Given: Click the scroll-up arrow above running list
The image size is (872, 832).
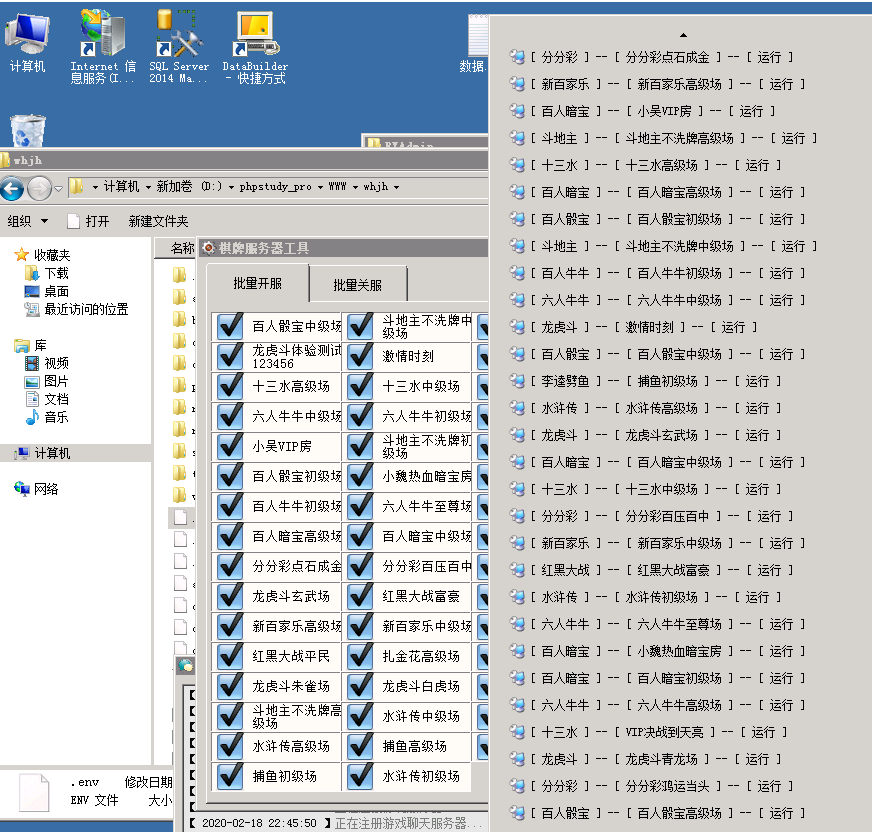Looking at the screenshot, I should pos(683,35).
